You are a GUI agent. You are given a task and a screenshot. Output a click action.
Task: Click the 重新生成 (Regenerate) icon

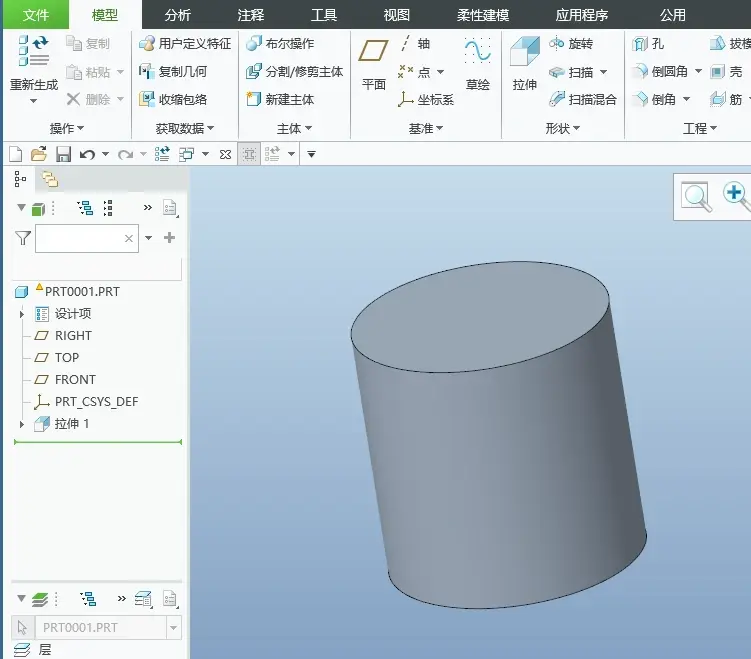tap(34, 50)
